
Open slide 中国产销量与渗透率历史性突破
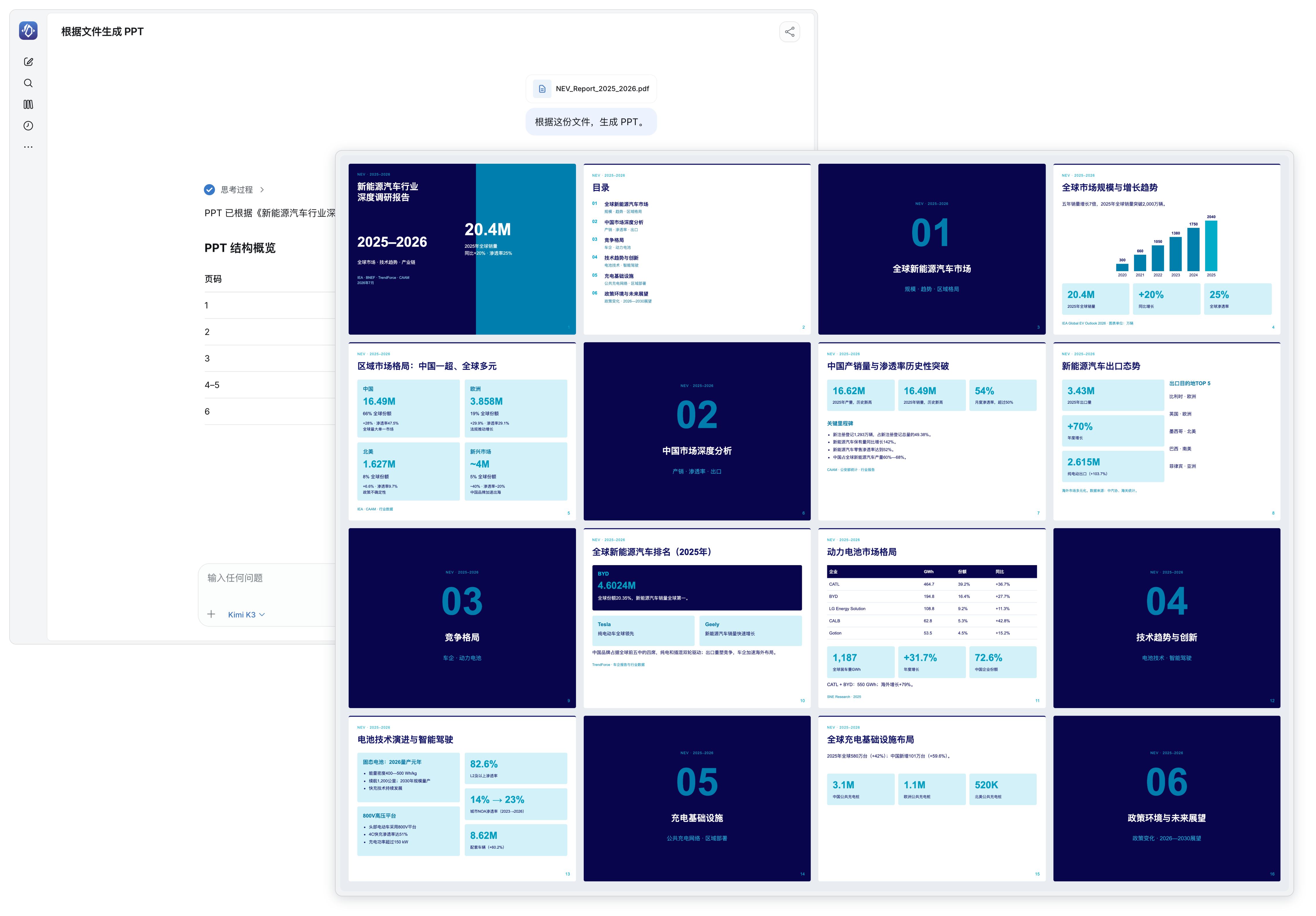pos(932,431)
